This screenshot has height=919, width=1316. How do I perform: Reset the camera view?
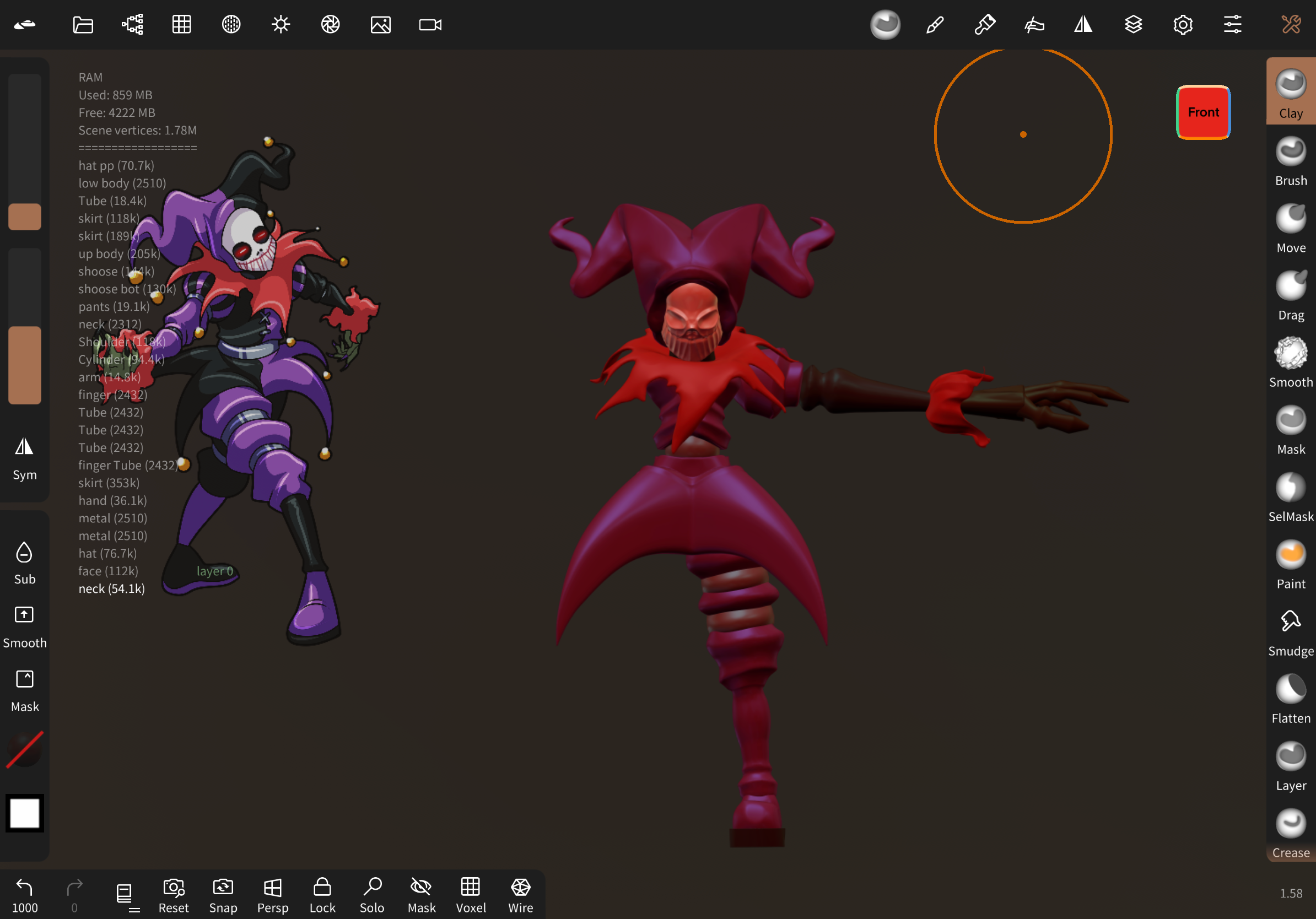[x=174, y=895]
